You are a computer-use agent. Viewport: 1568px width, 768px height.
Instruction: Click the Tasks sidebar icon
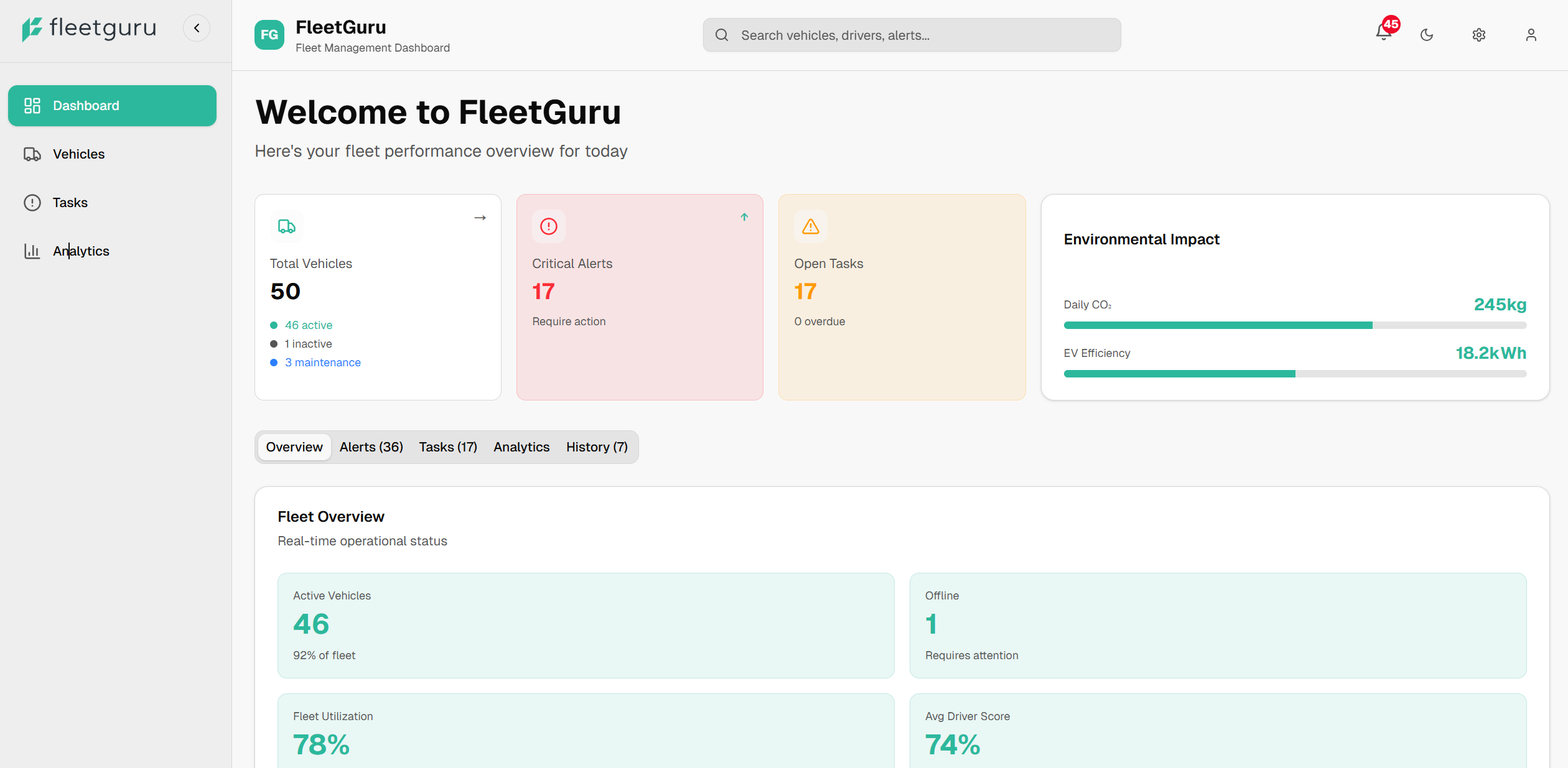coord(32,202)
